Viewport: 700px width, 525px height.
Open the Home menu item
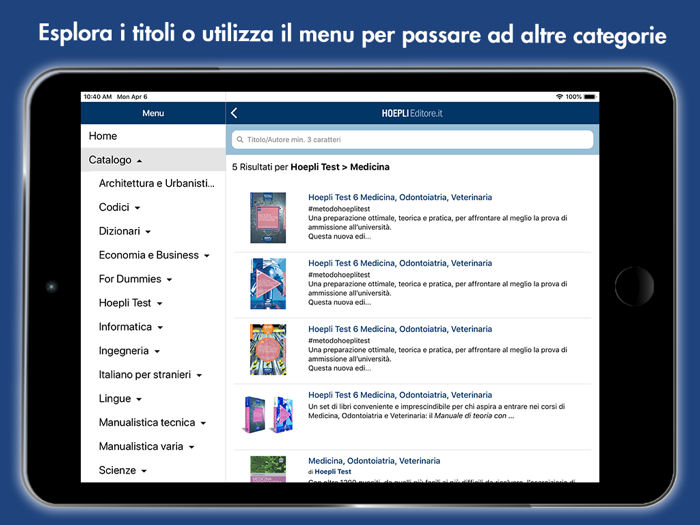coord(153,136)
